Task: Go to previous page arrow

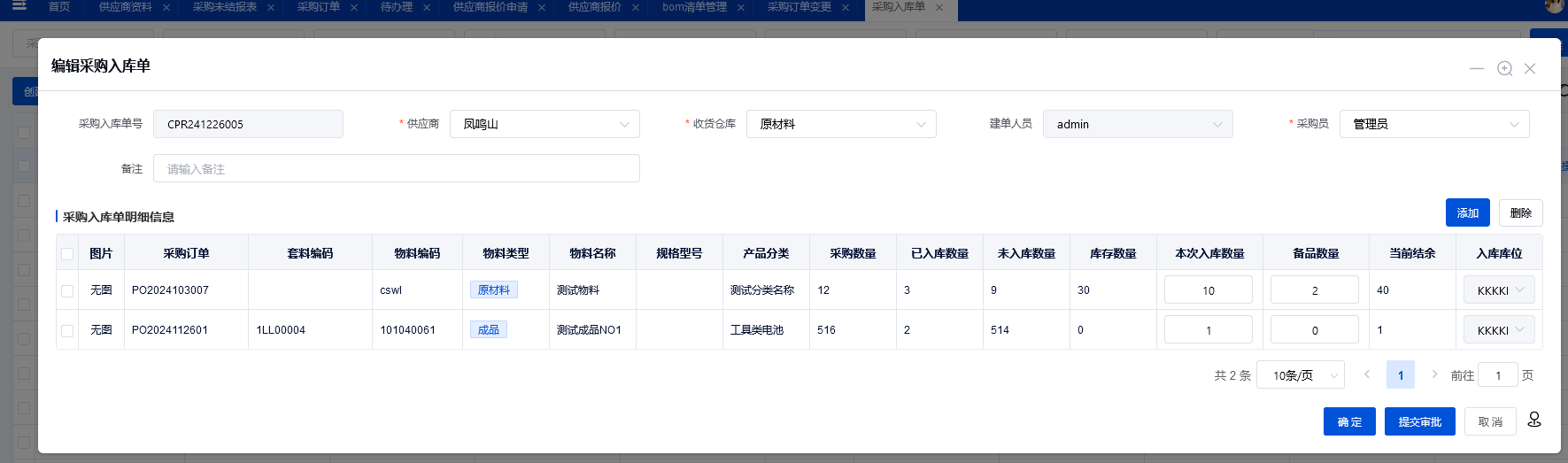Action: point(1367,374)
